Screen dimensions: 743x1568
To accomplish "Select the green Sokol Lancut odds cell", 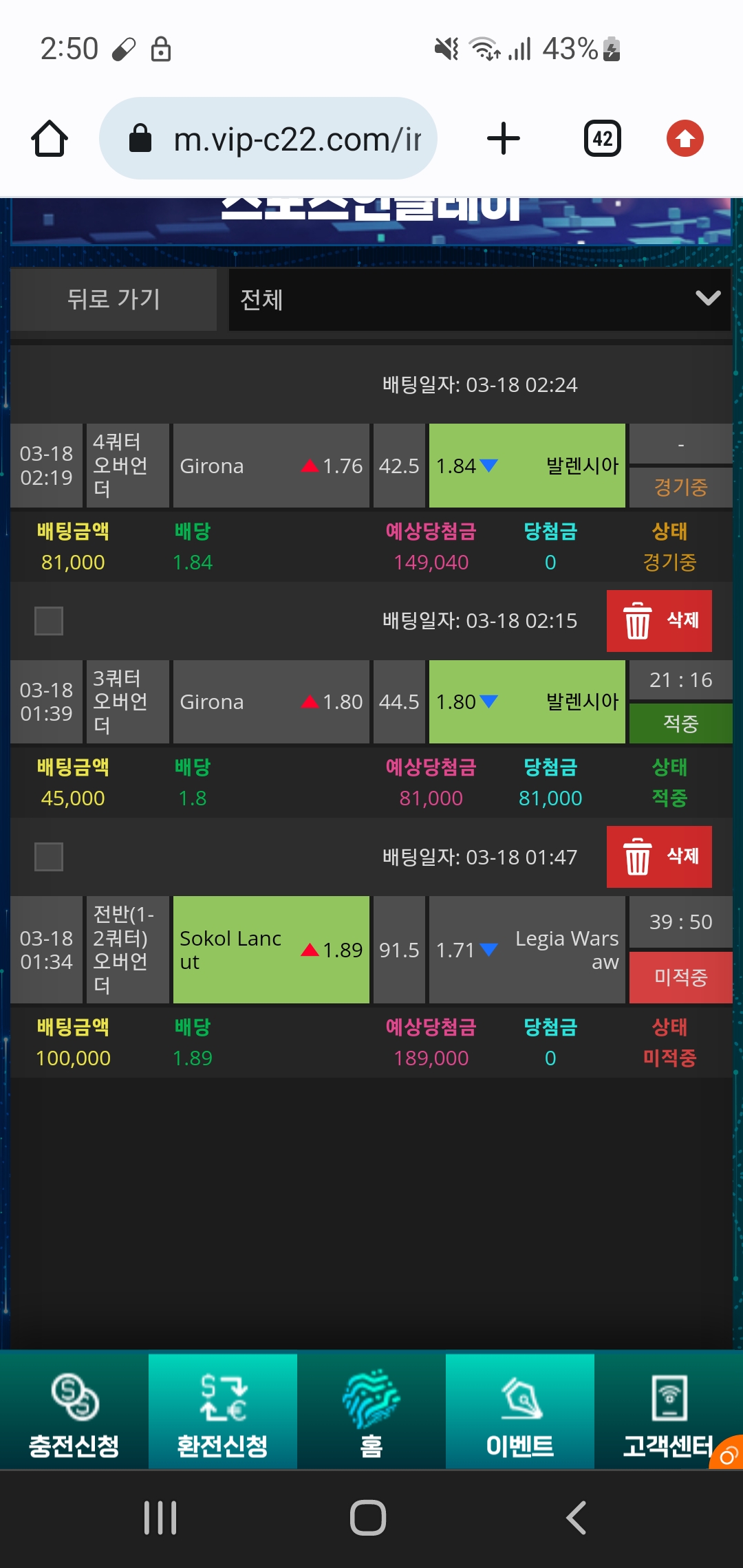I will (271, 950).
